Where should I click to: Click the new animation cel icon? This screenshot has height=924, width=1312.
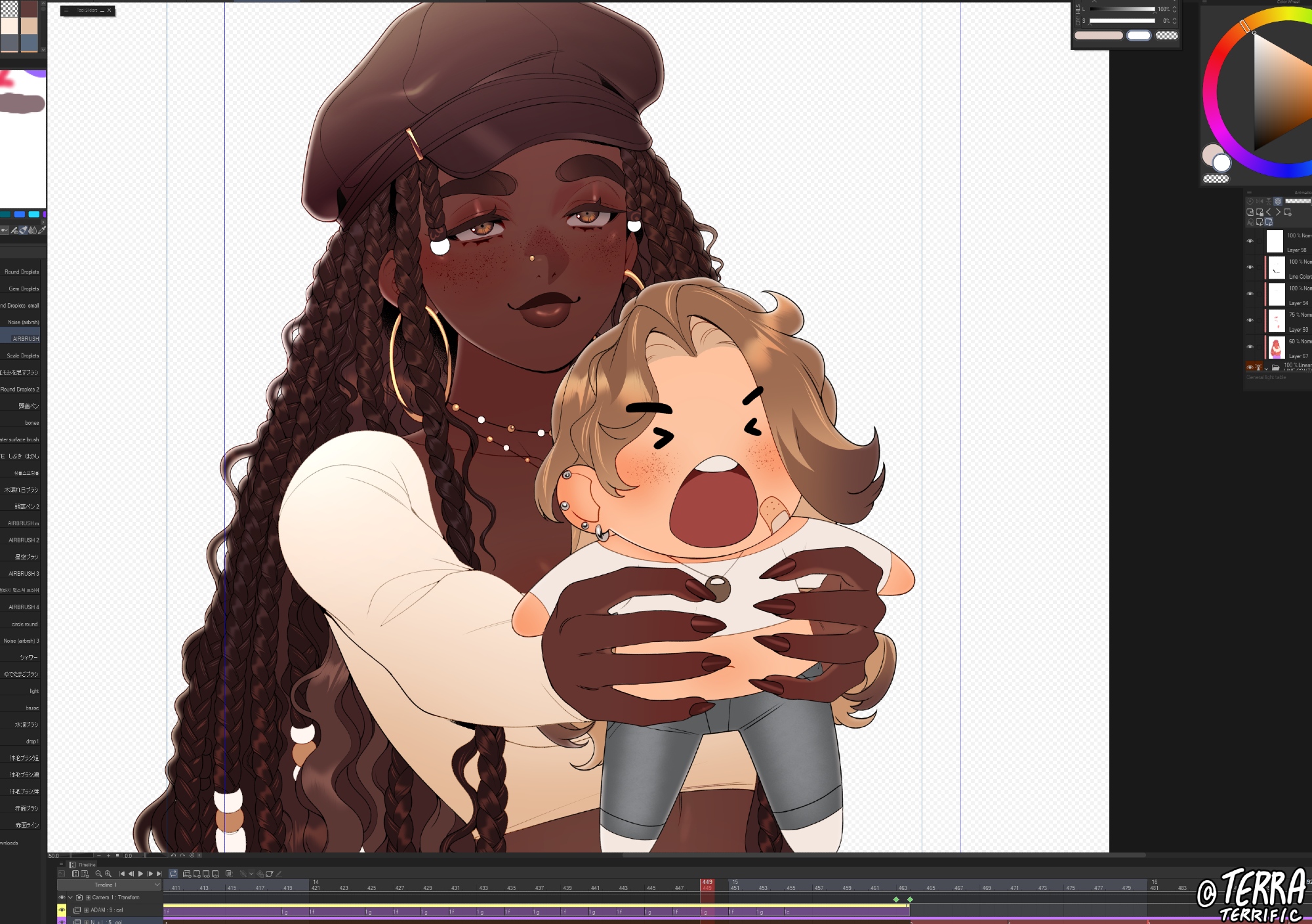(187, 874)
